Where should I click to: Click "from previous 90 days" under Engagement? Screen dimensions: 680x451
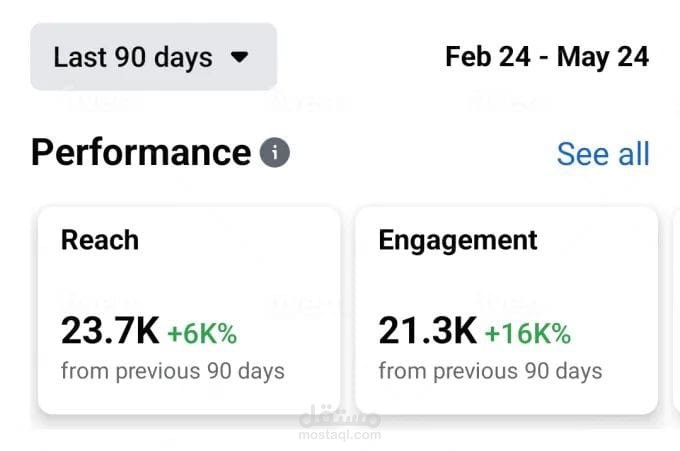coord(490,372)
